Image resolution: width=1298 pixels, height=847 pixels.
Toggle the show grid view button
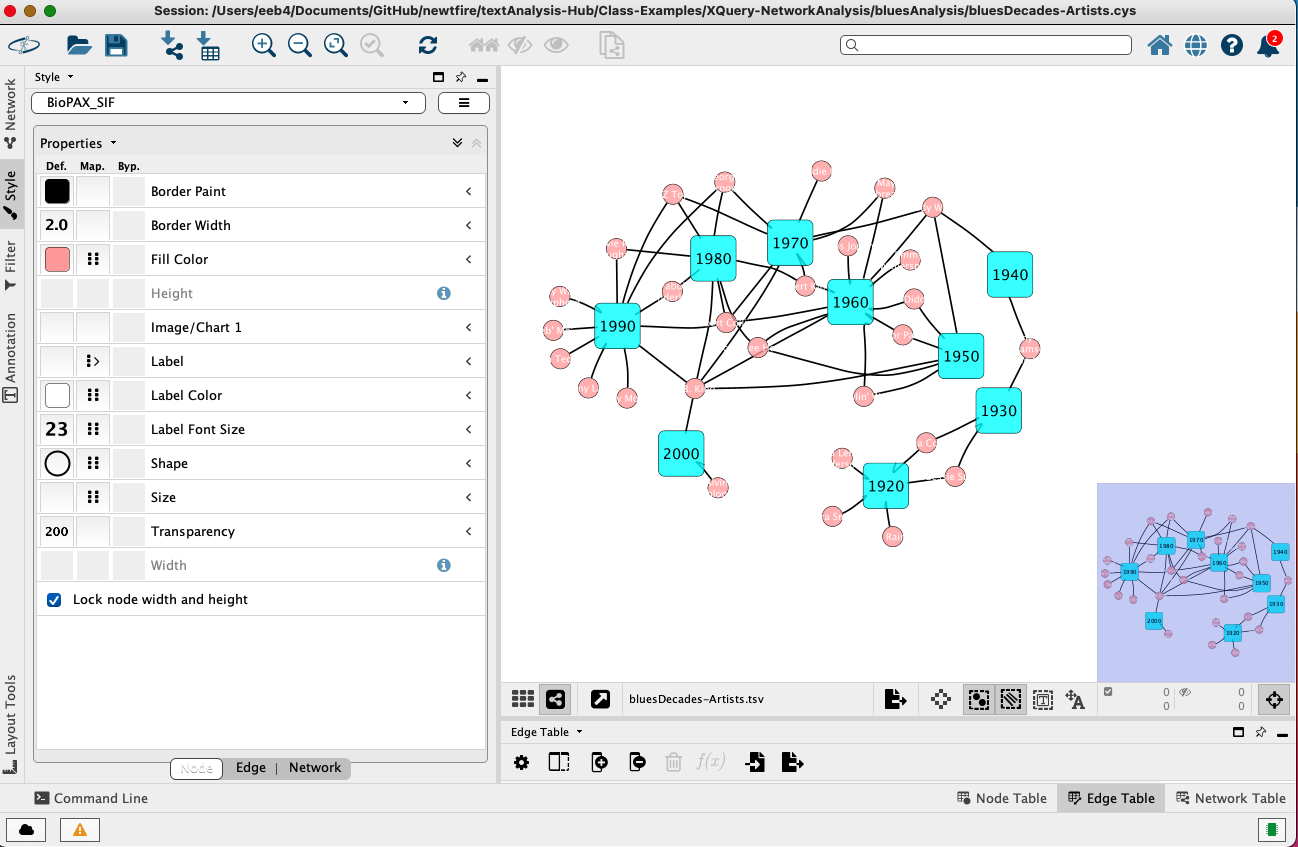(x=522, y=700)
